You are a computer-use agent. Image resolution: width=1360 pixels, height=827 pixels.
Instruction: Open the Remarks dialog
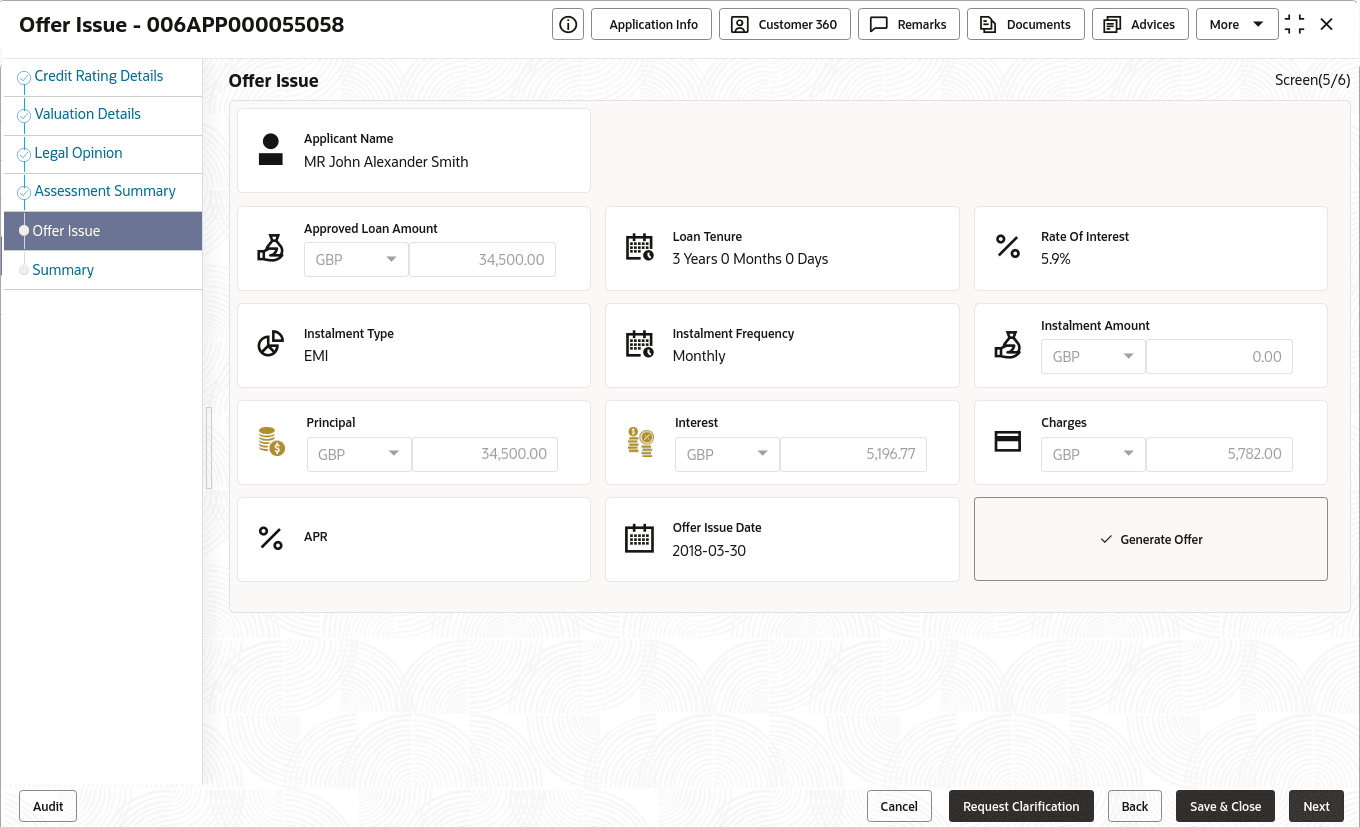[x=909, y=24]
